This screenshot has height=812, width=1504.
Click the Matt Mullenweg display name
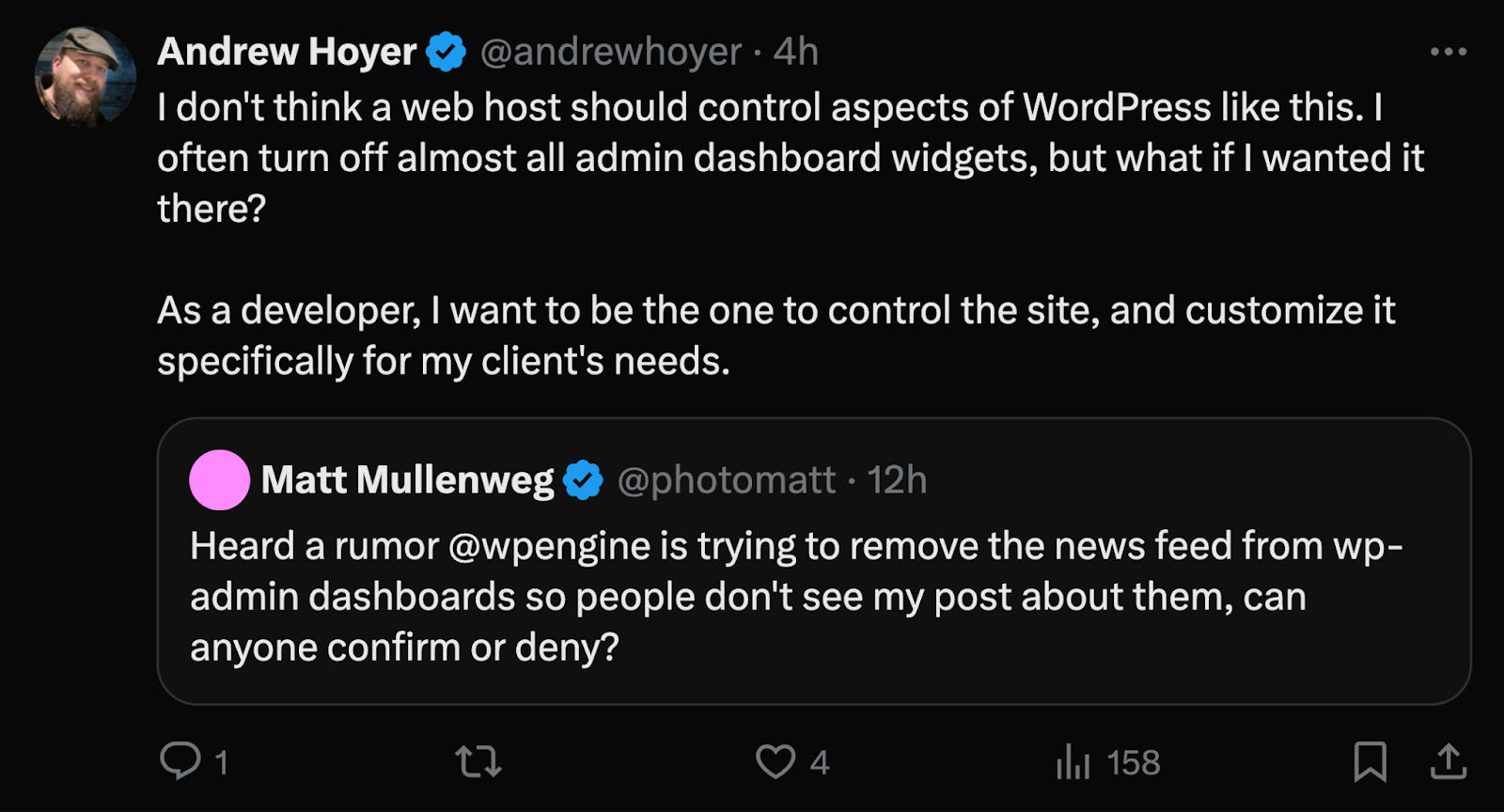tap(408, 480)
